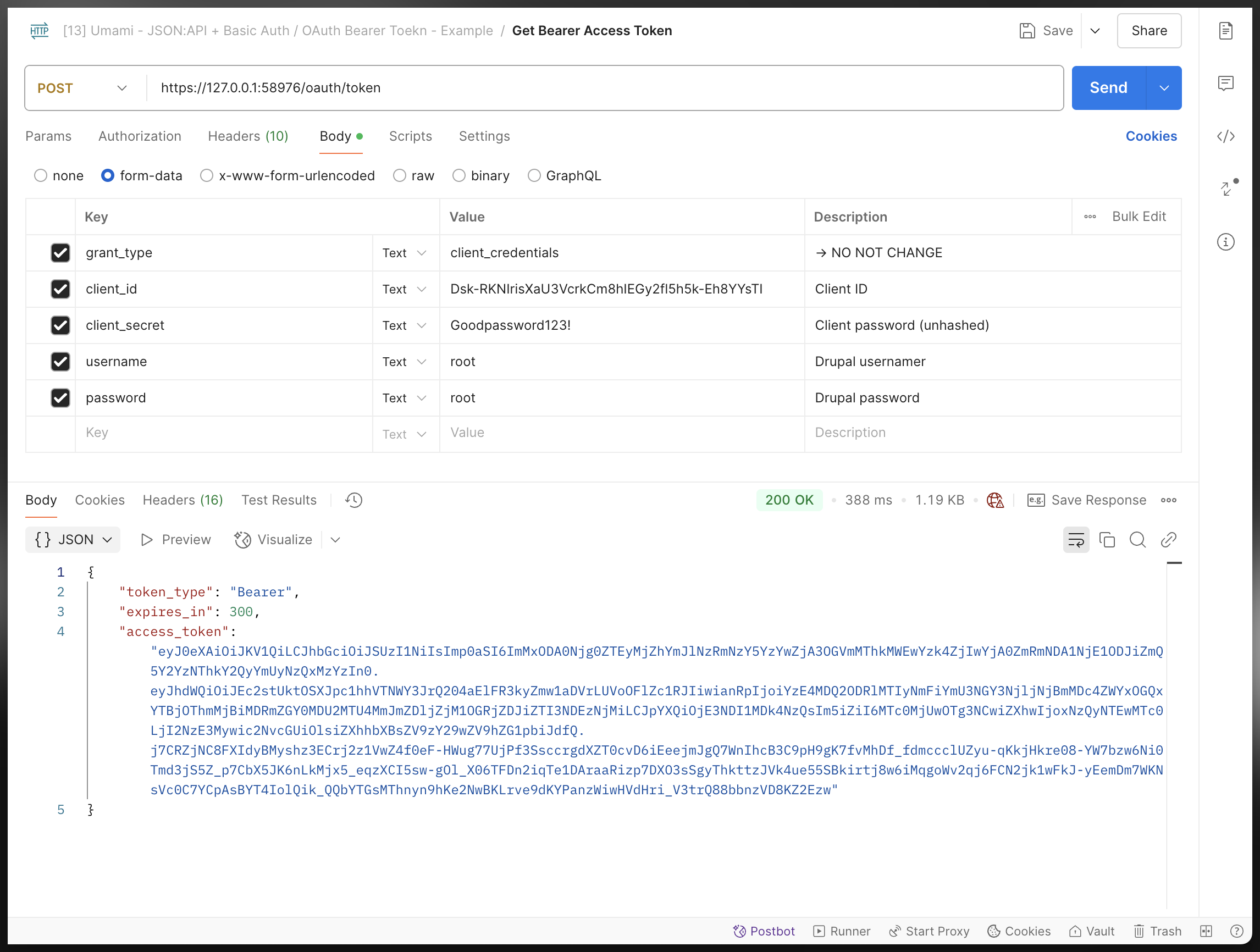The height and width of the screenshot is (952, 1260).
Task: Open the comments icon in right sidebar
Action: point(1225,84)
